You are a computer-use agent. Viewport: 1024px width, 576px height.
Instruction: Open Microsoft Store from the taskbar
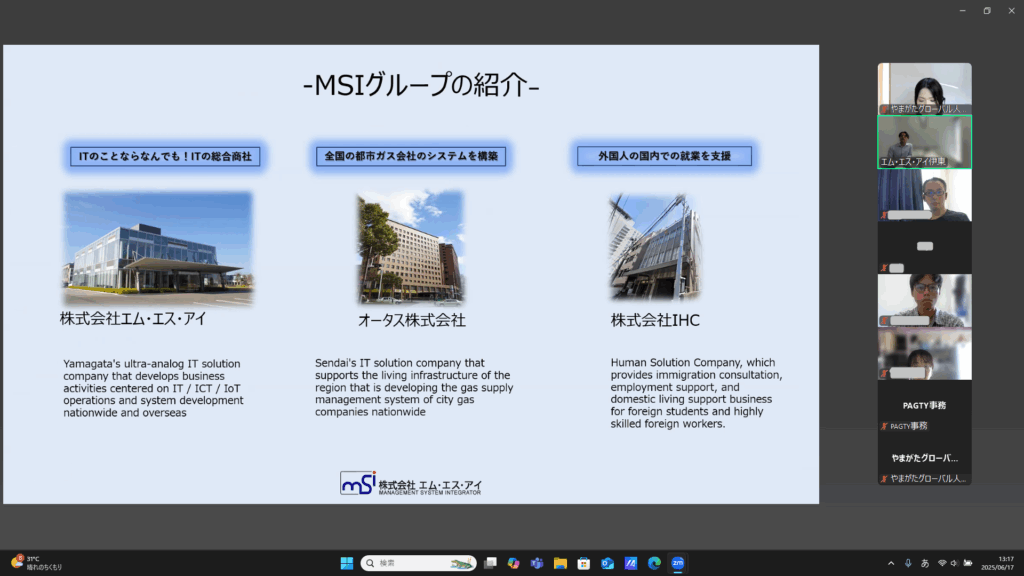pos(584,563)
